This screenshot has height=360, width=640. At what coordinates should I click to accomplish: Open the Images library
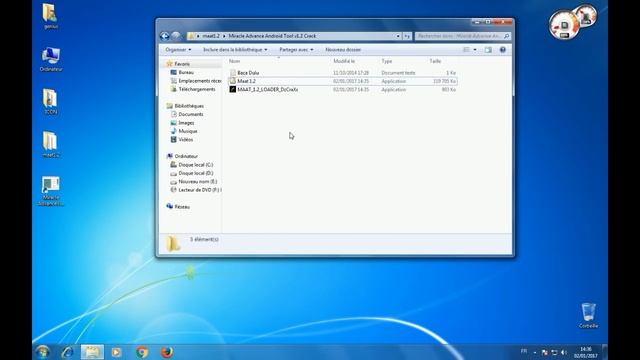coord(182,123)
